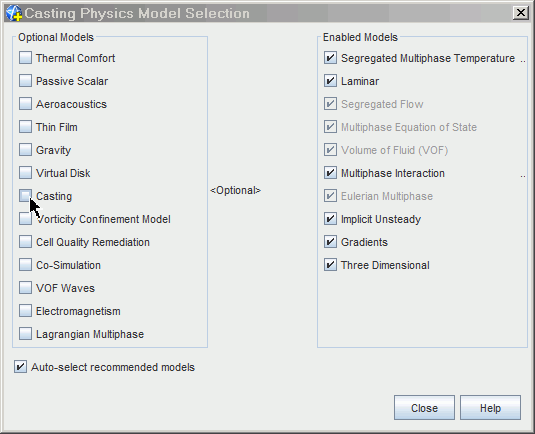Enable the Electromagnetism model
This screenshot has width=535, height=434.
[26, 311]
